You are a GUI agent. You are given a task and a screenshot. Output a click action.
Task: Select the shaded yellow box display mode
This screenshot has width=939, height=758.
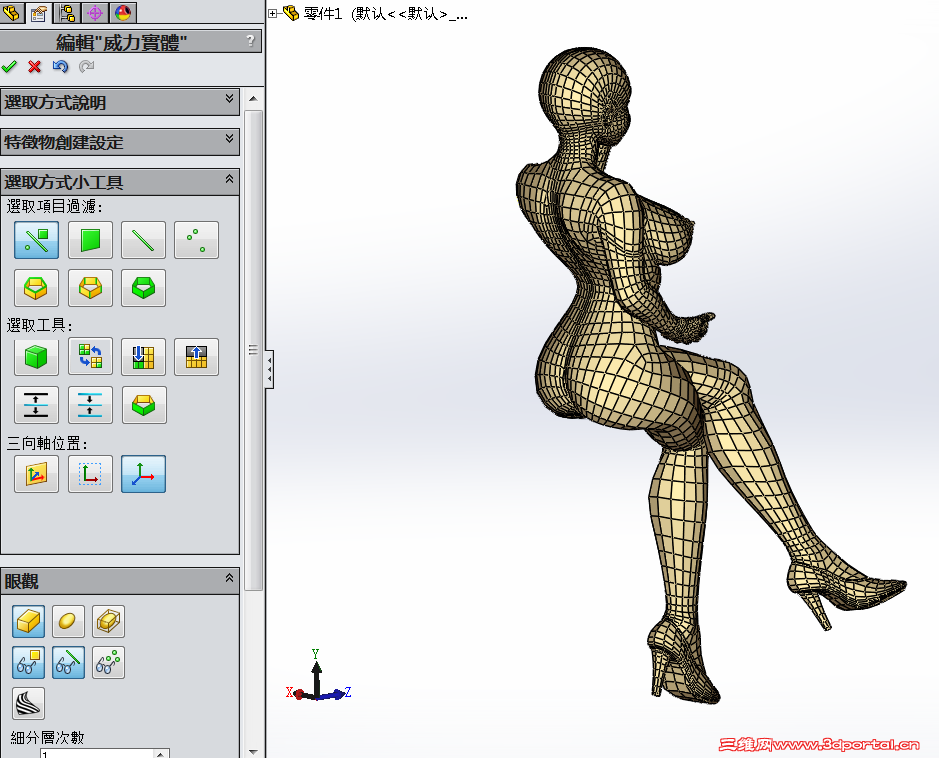(28, 621)
